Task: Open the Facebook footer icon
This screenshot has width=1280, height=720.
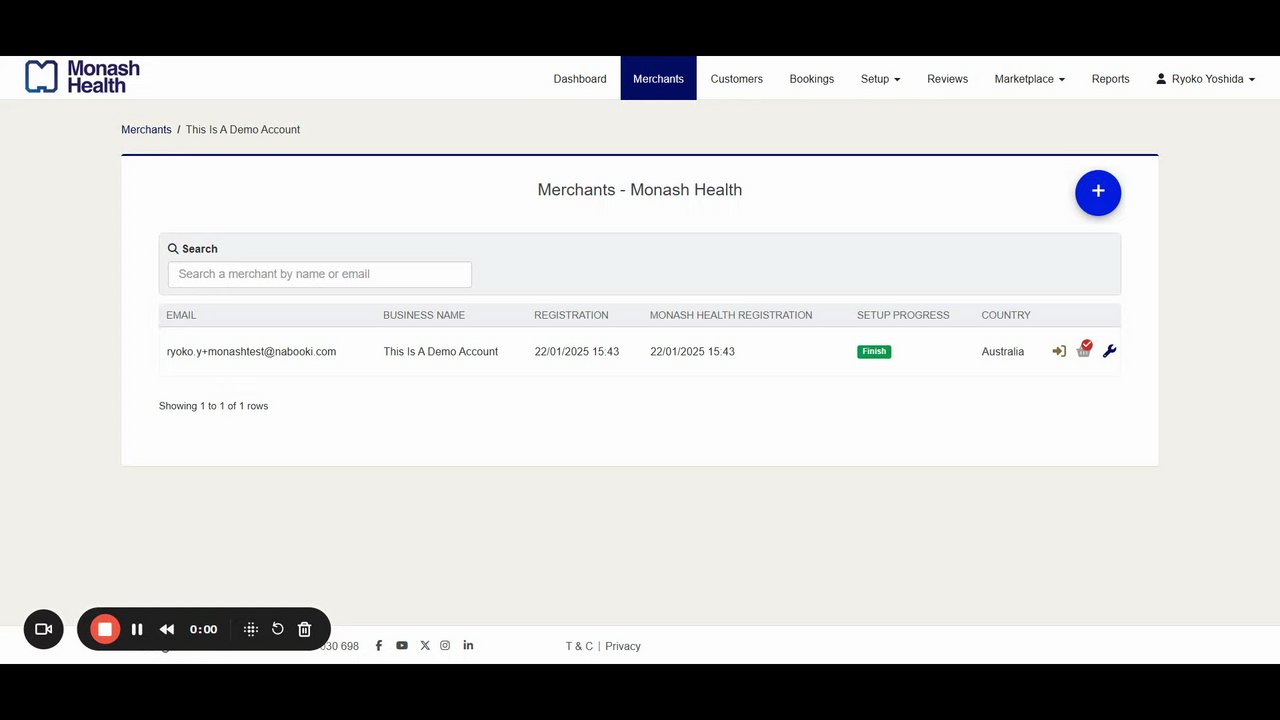Action: point(379,646)
